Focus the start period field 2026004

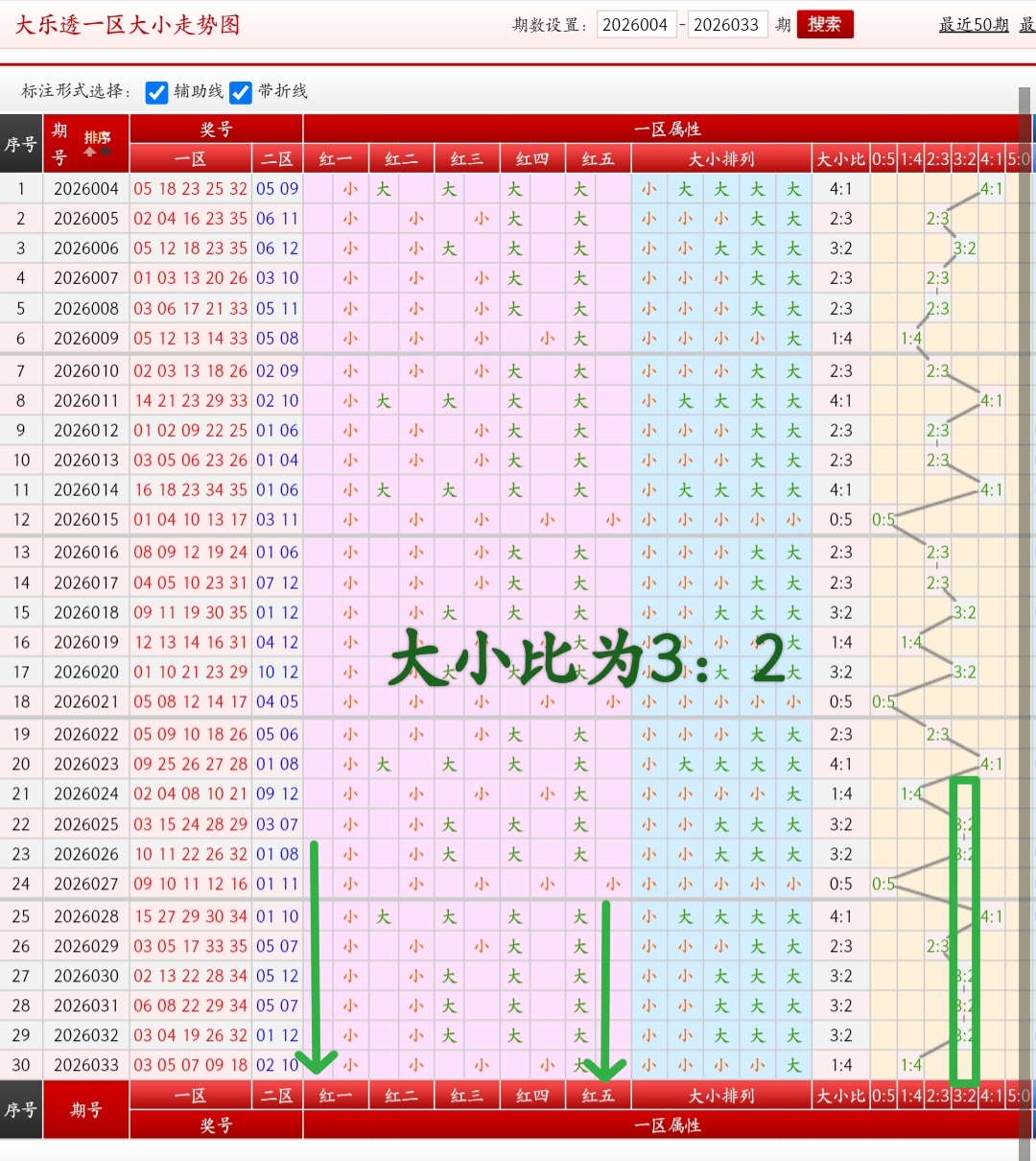pyautogui.click(x=637, y=25)
